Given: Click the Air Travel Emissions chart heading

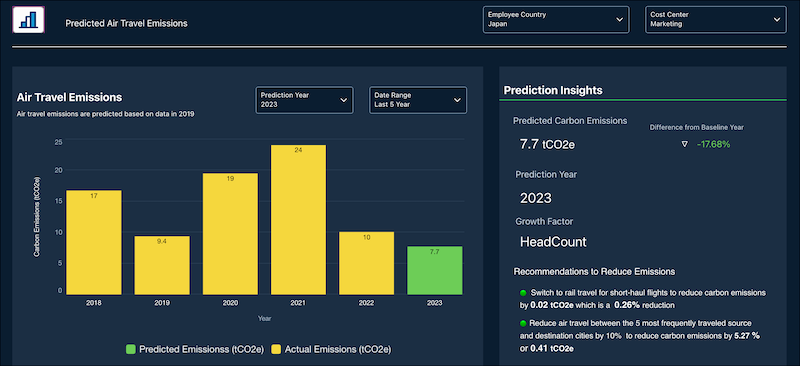Looking at the screenshot, I should coord(69,97).
